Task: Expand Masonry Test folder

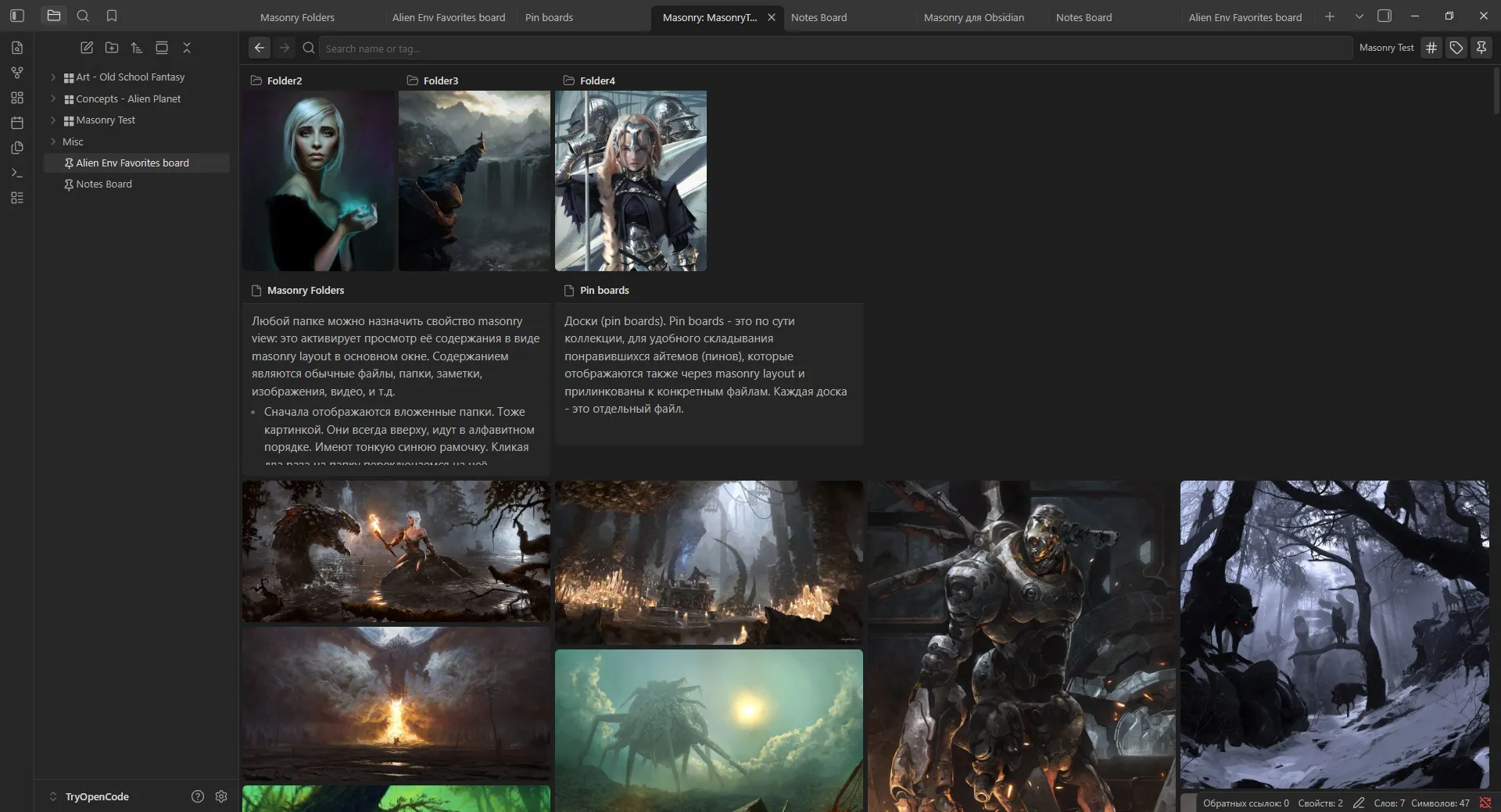Action: (x=53, y=120)
